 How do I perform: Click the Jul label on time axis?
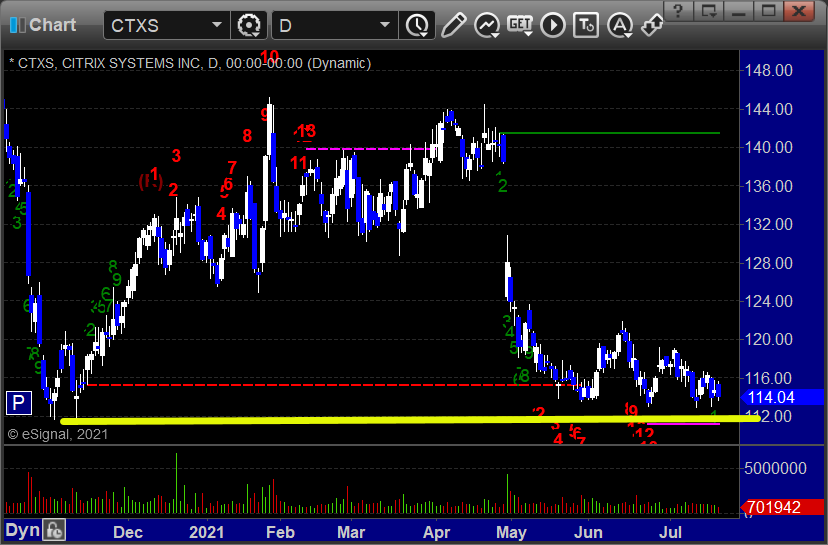[x=670, y=532]
